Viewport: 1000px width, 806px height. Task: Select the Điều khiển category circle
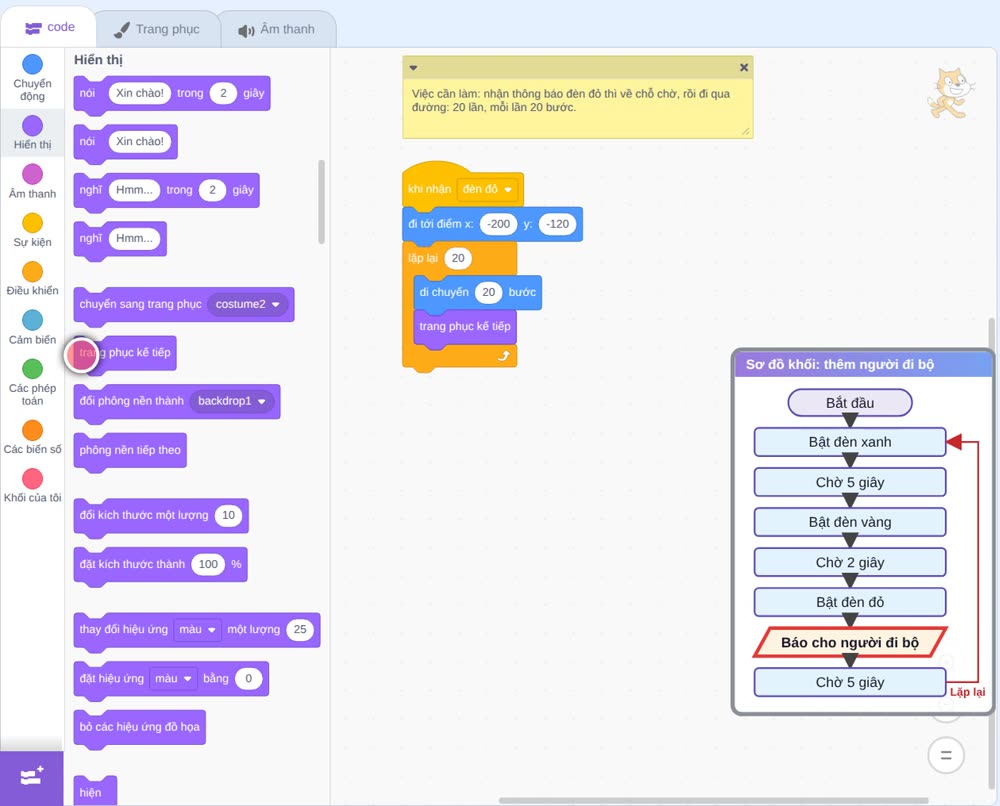coord(33,272)
